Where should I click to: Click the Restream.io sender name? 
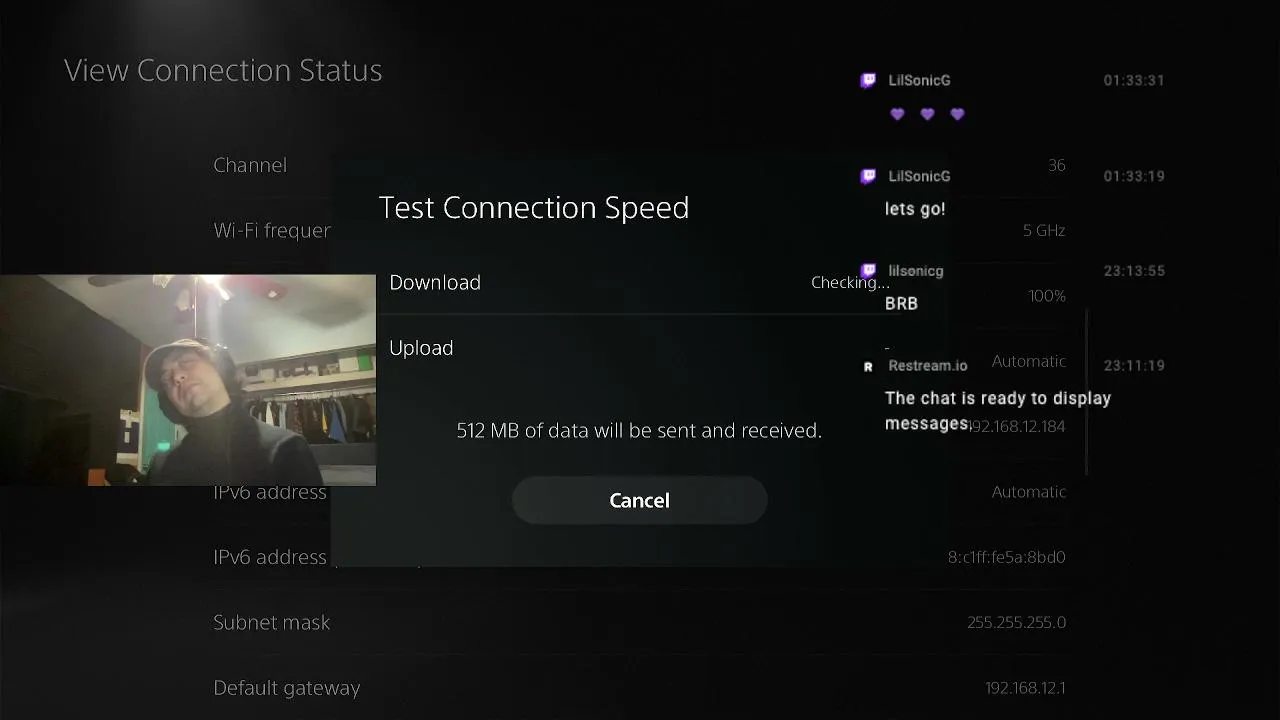928,366
